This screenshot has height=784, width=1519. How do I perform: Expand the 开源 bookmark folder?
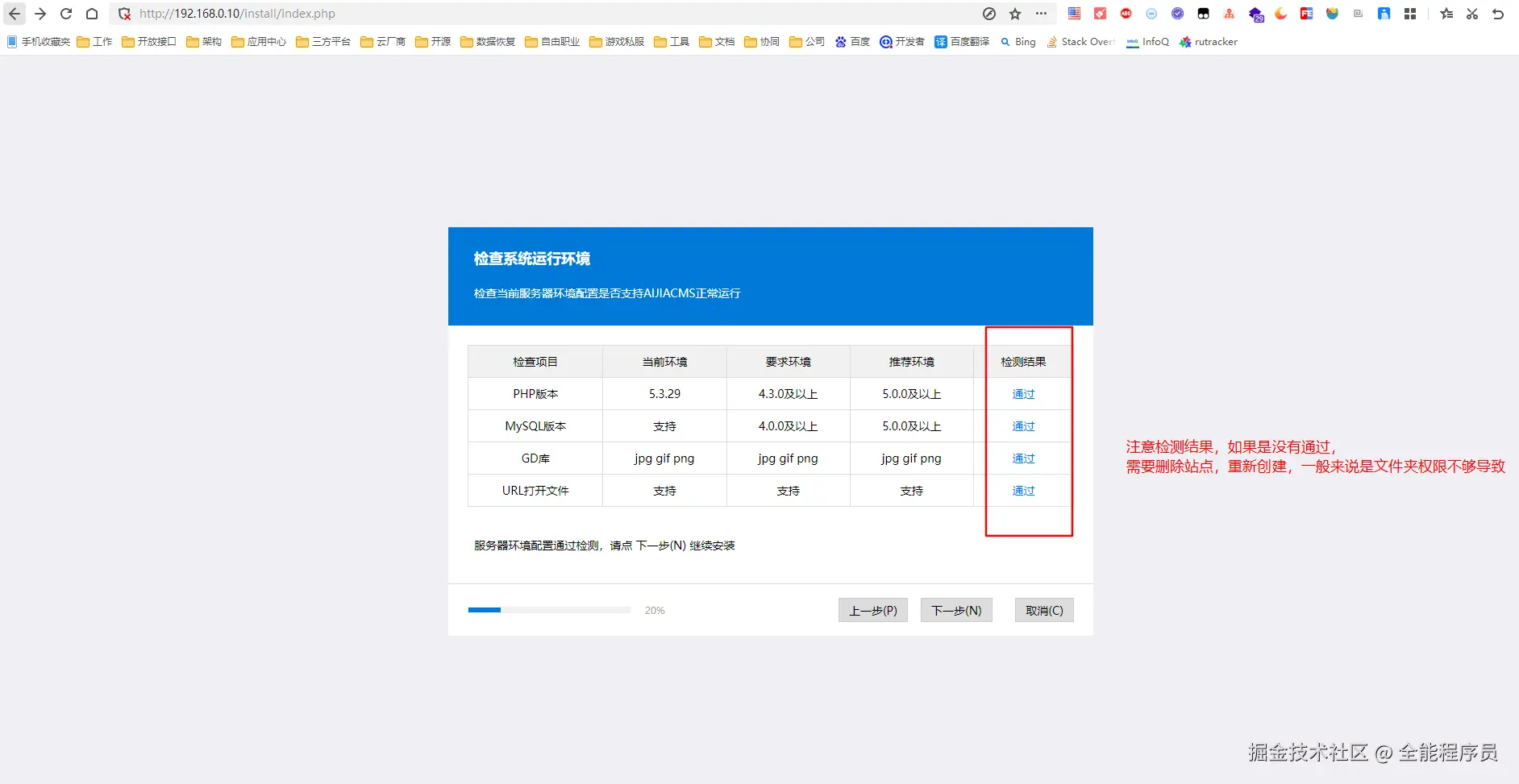[x=433, y=42]
